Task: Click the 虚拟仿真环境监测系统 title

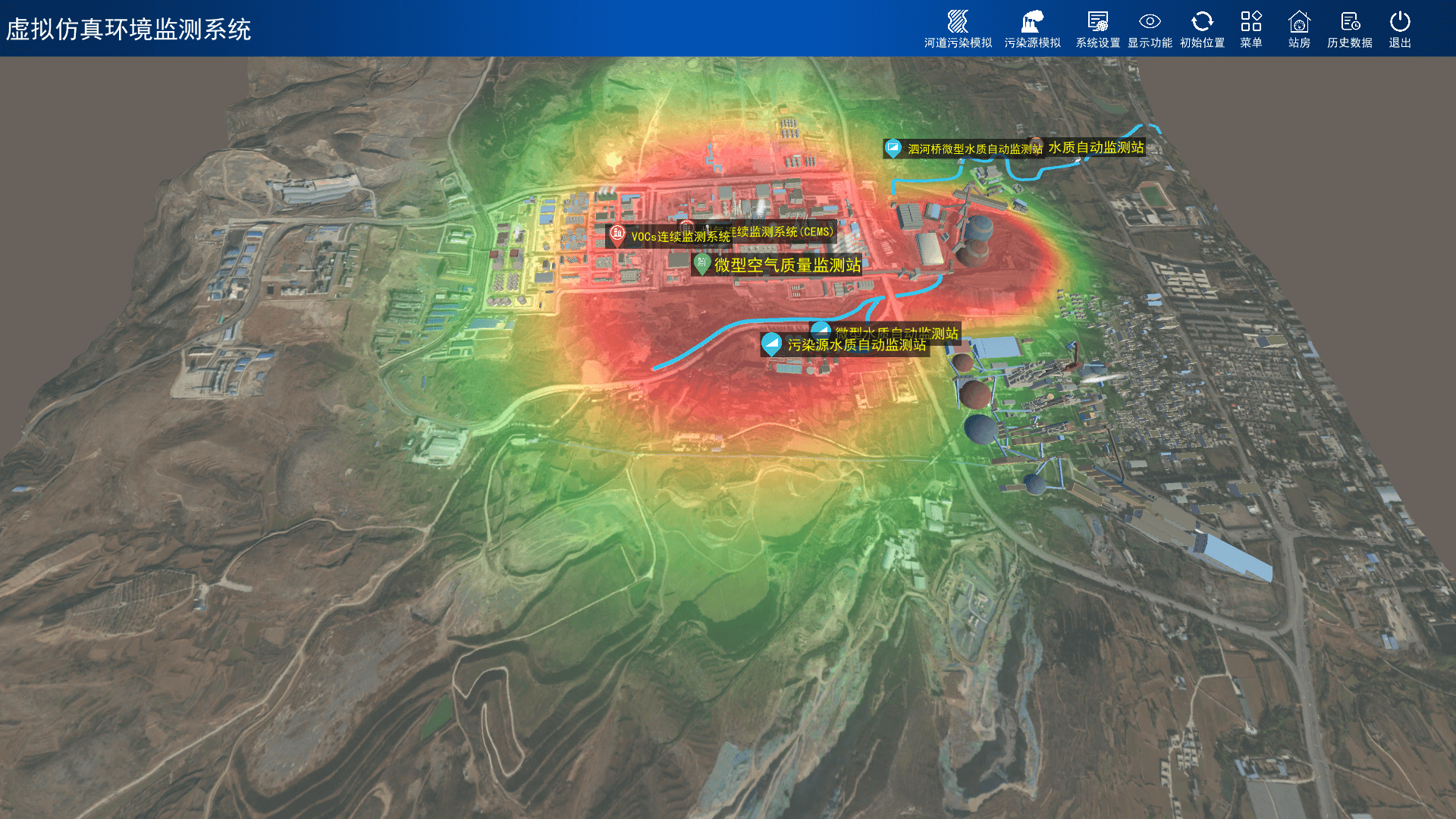Action: click(x=128, y=30)
